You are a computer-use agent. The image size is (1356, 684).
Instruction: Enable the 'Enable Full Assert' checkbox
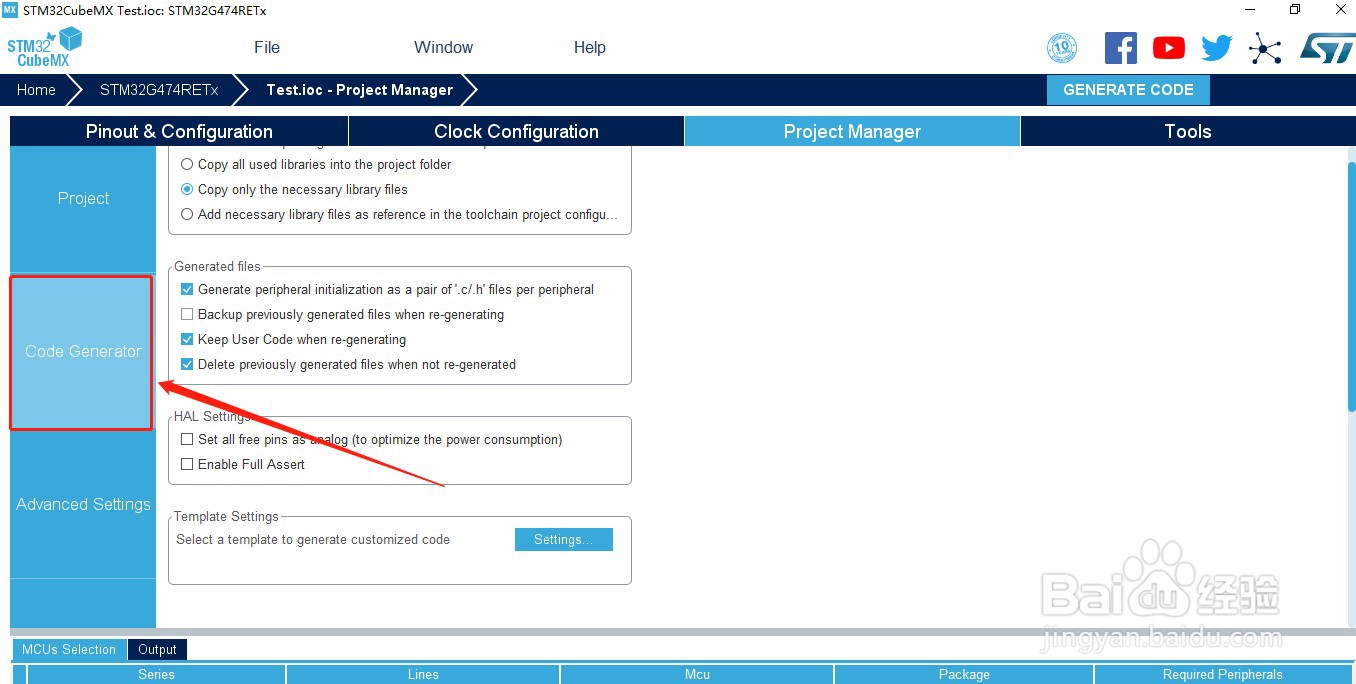187,464
